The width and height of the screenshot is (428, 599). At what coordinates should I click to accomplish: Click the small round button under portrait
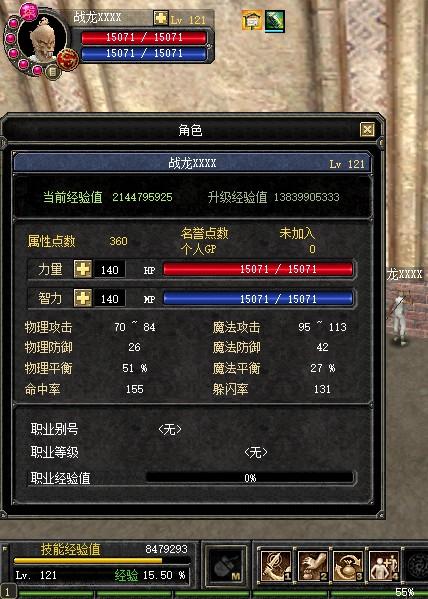tap(53, 72)
